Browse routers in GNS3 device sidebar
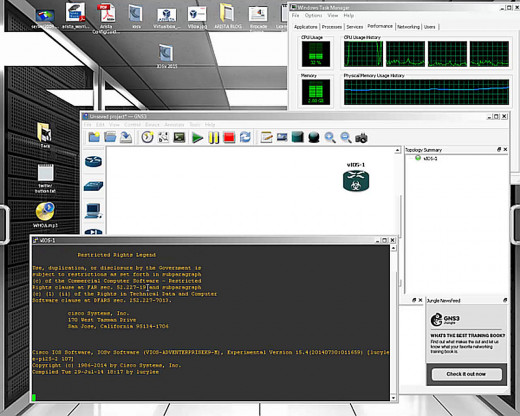Viewport: 520px width, 416px height. tap(93, 162)
